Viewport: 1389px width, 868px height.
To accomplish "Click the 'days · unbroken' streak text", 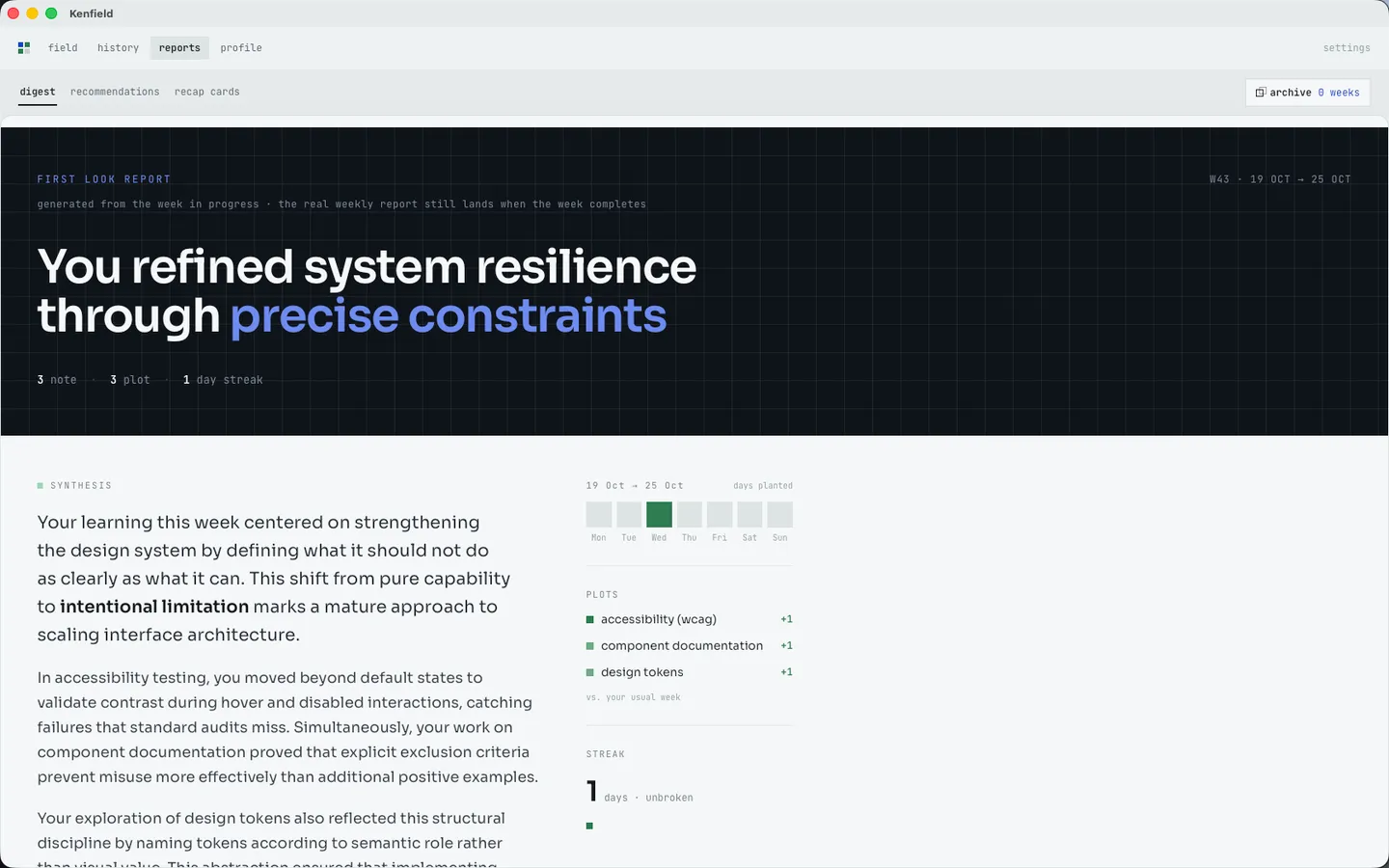I will [x=648, y=798].
